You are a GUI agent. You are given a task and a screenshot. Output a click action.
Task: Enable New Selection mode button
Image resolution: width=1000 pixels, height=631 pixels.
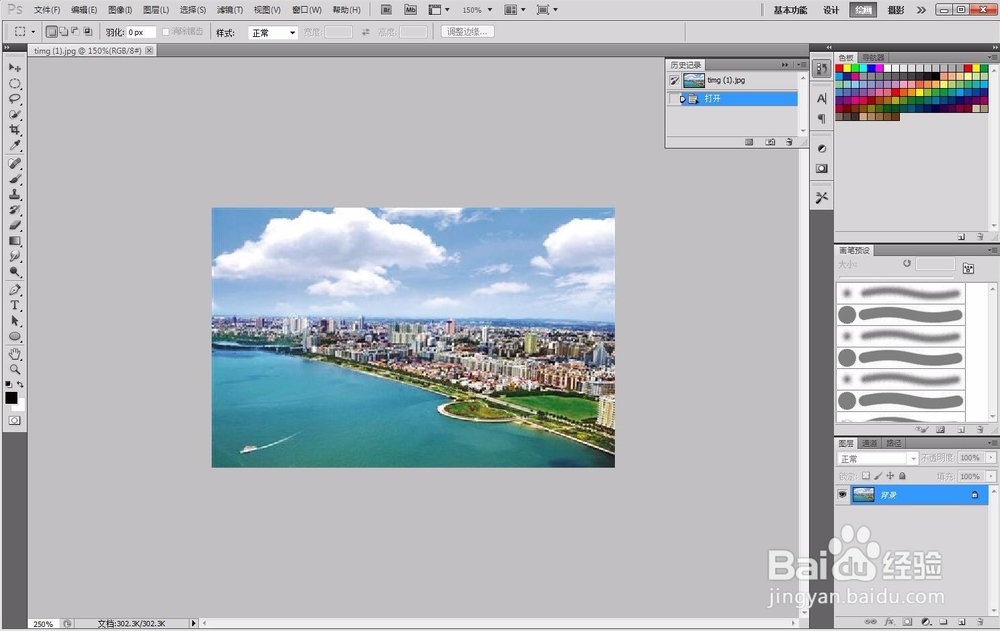pyautogui.click(x=52, y=31)
